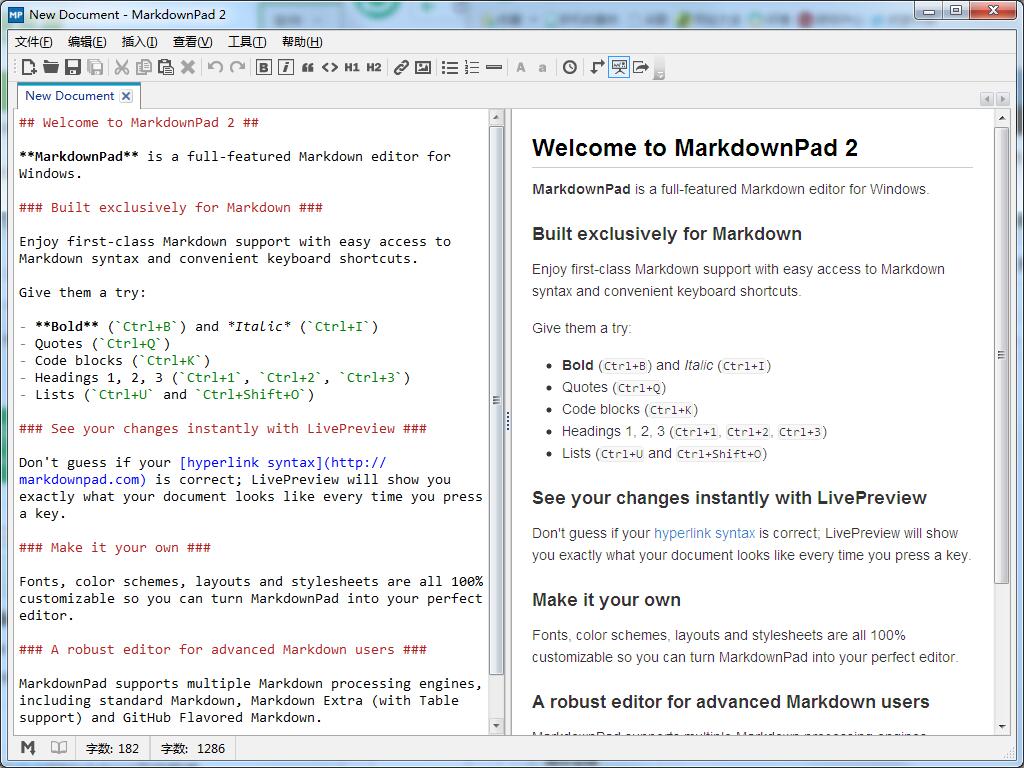Toggle the numbered list formatting
Screen dimensions: 1024x768
click(x=472, y=67)
